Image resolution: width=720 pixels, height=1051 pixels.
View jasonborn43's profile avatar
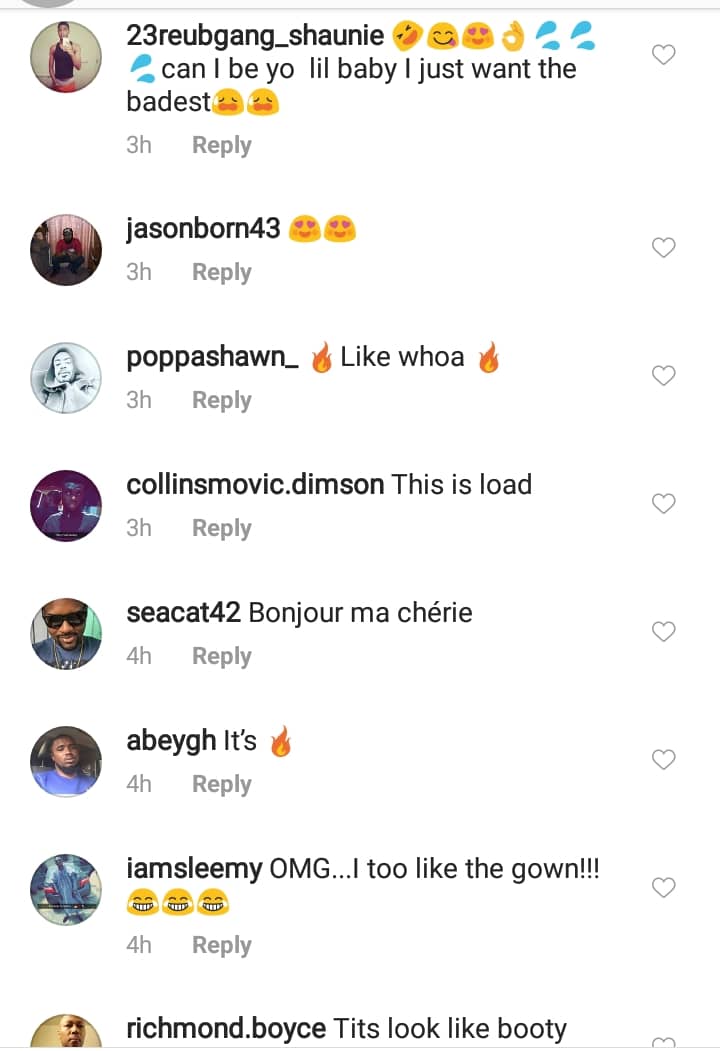tap(66, 249)
